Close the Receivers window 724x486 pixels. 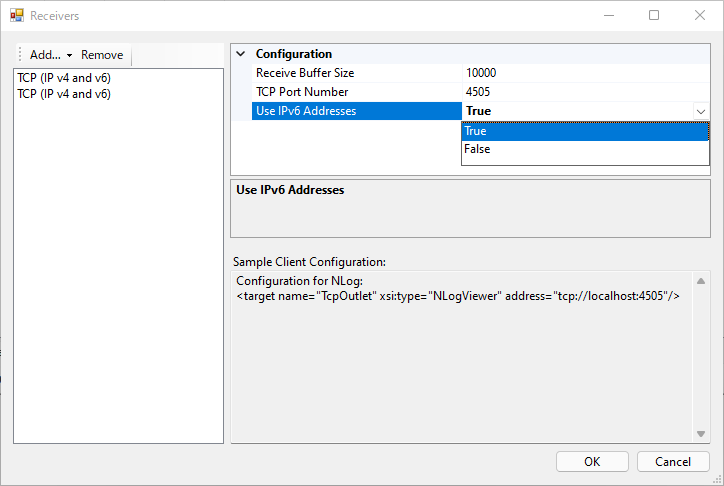699,16
